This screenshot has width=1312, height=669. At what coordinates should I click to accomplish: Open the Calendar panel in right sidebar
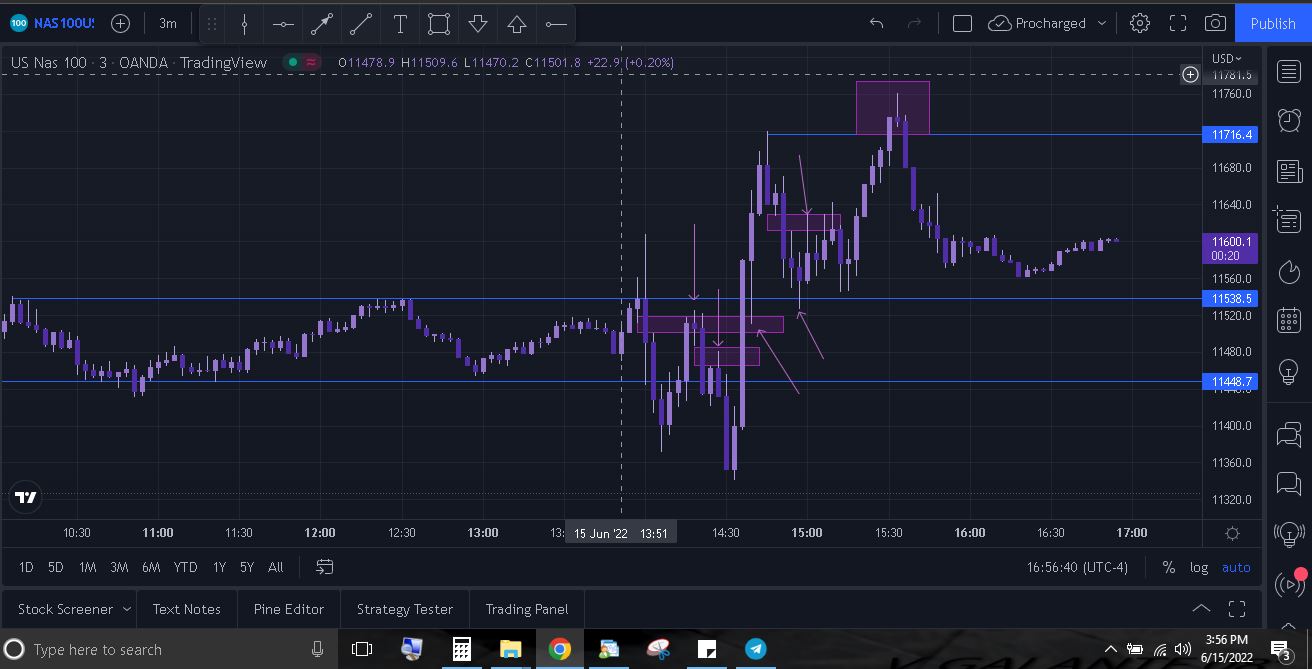point(1289,321)
